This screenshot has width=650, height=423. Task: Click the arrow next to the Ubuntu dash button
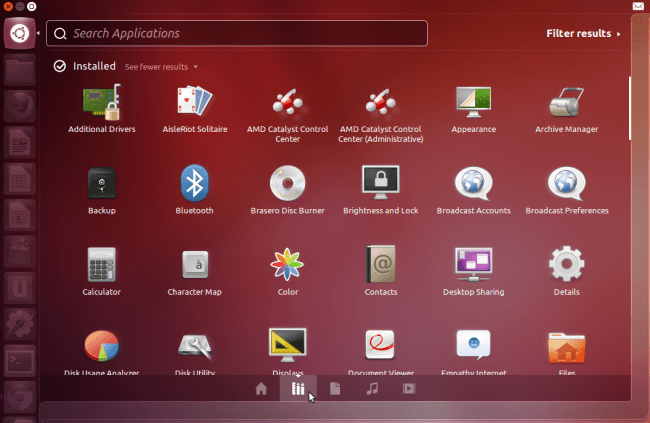tap(38, 33)
